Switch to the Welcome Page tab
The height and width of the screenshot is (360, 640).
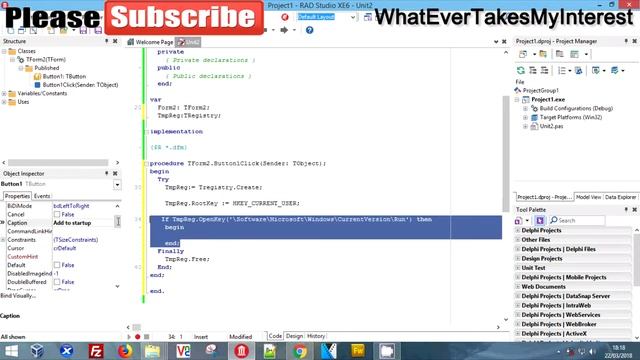[150, 42]
